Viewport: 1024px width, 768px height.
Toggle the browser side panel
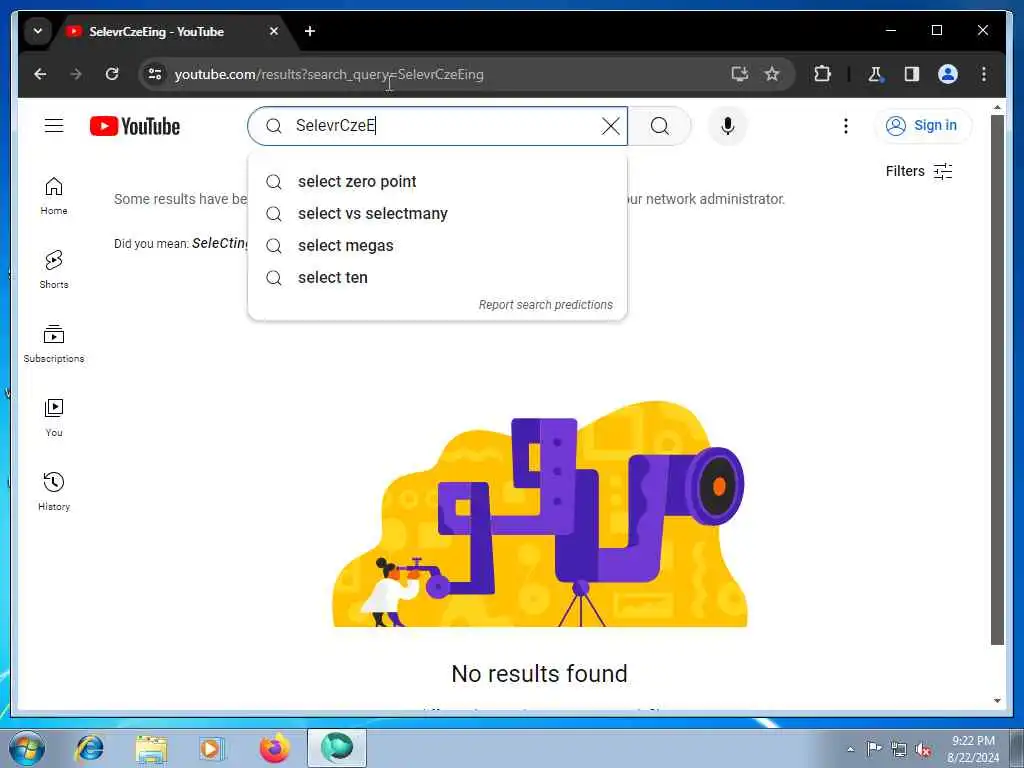point(912,74)
